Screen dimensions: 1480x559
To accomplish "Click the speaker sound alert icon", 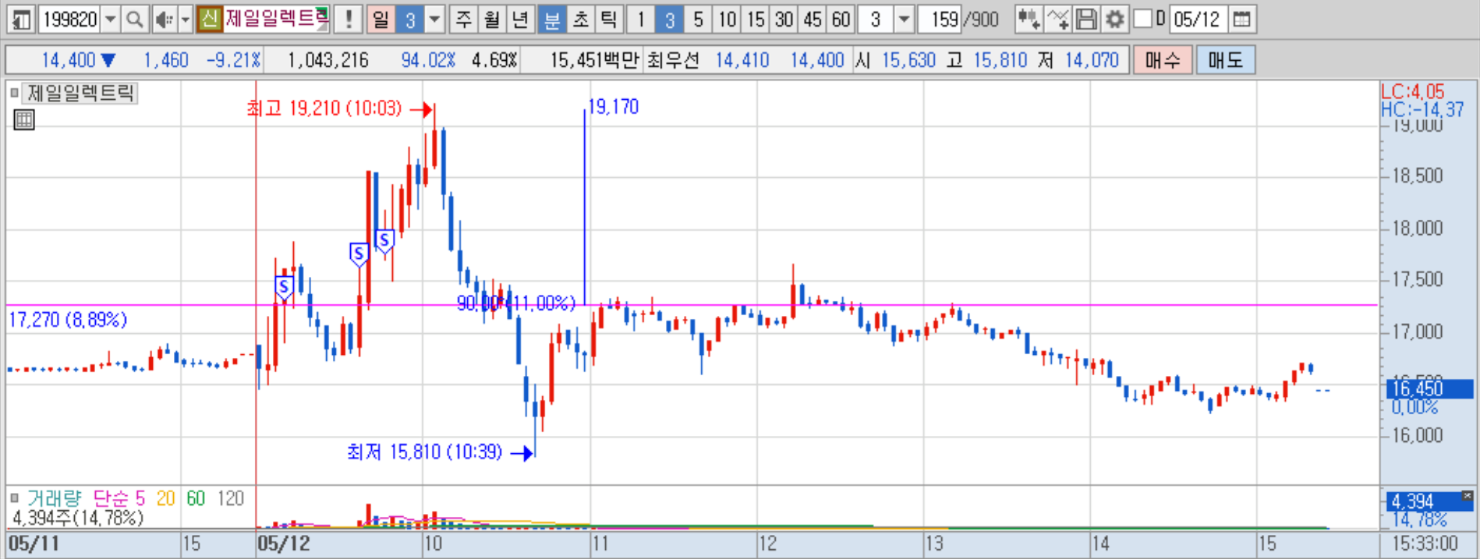I will 165,19.
